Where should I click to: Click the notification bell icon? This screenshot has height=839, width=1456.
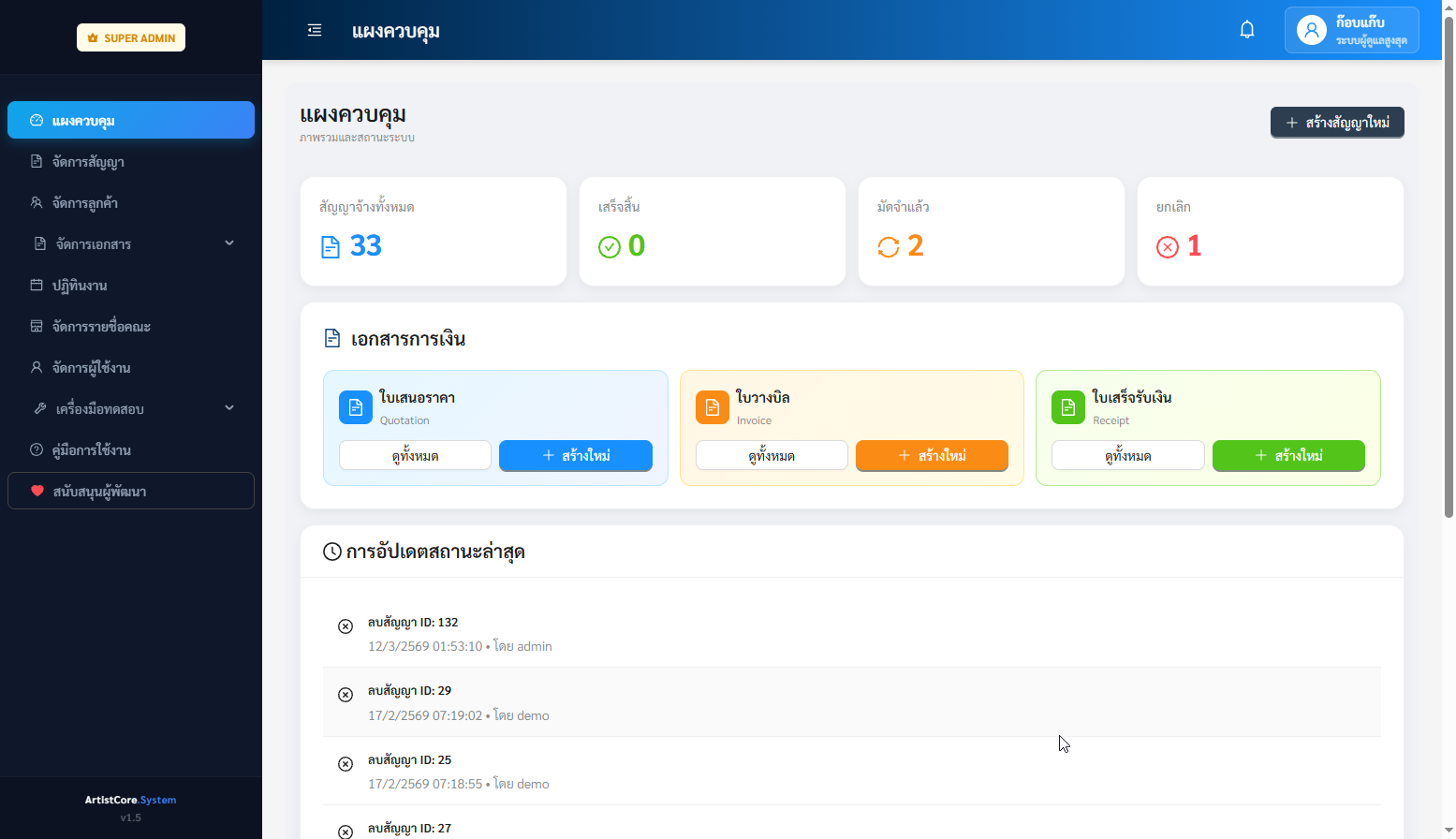(1246, 30)
